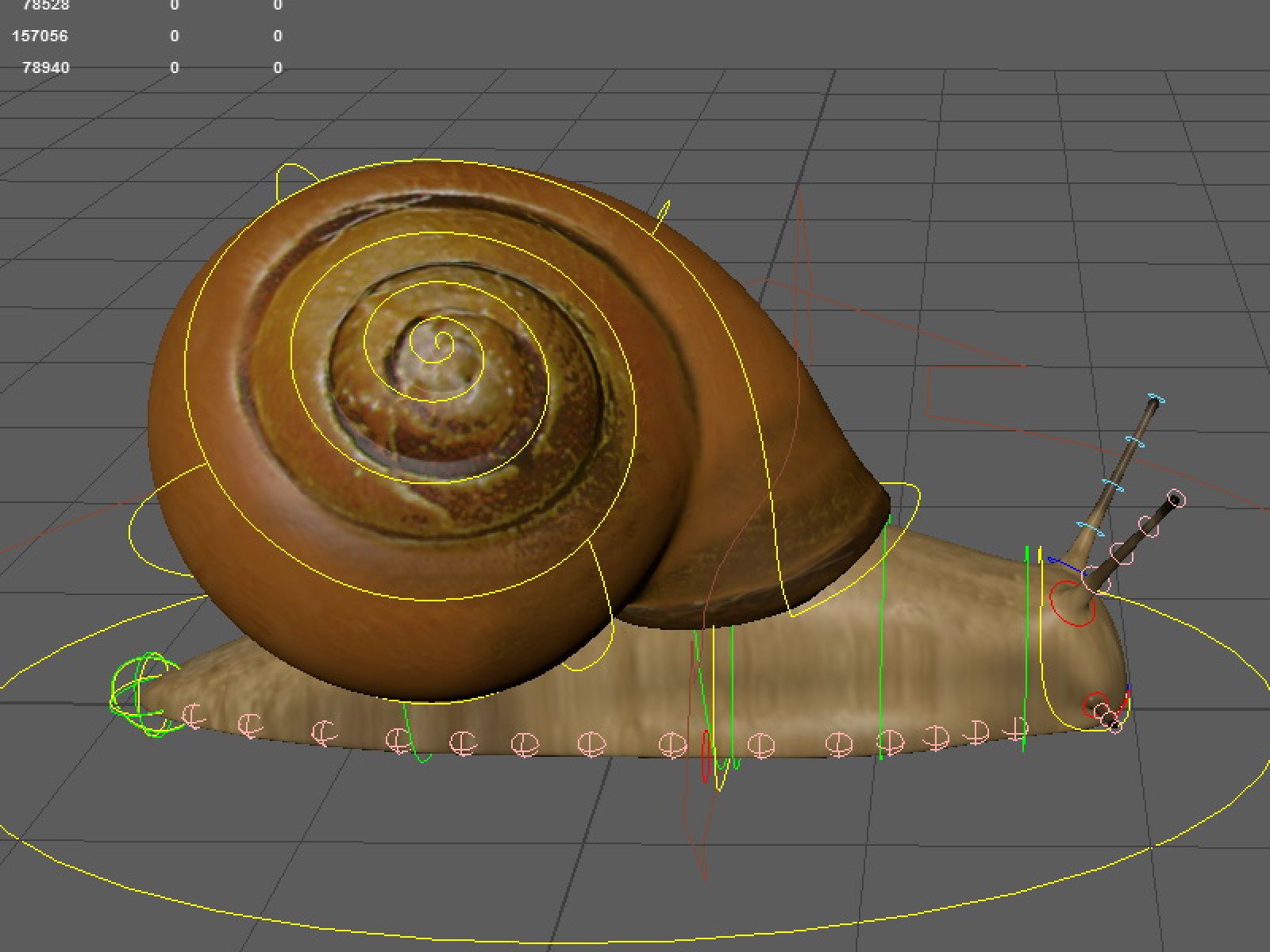Select the red circle at eye stalk base
Image resolution: width=1270 pixels, height=952 pixels.
click(x=1072, y=604)
